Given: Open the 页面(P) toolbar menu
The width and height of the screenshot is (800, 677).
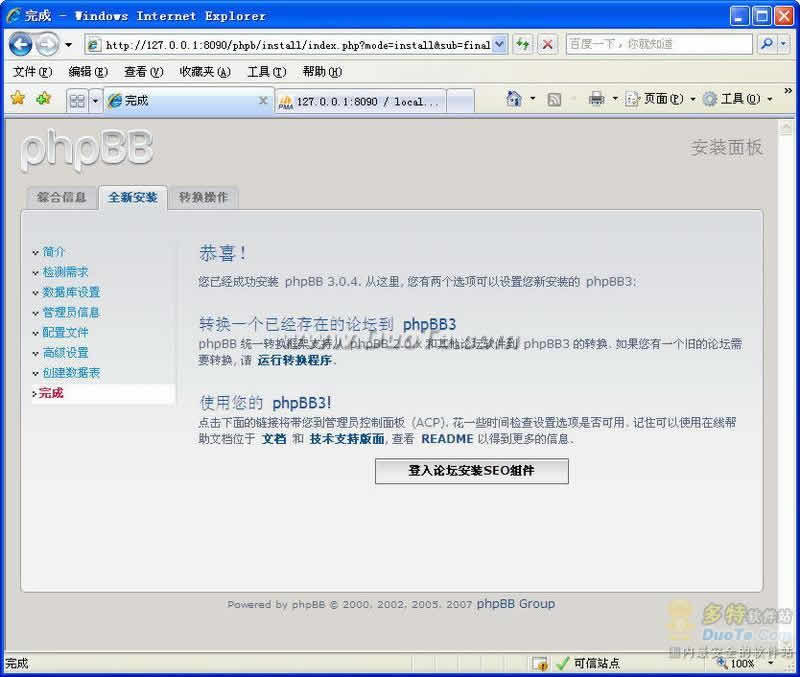Looking at the screenshot, I should coord(660,98).
